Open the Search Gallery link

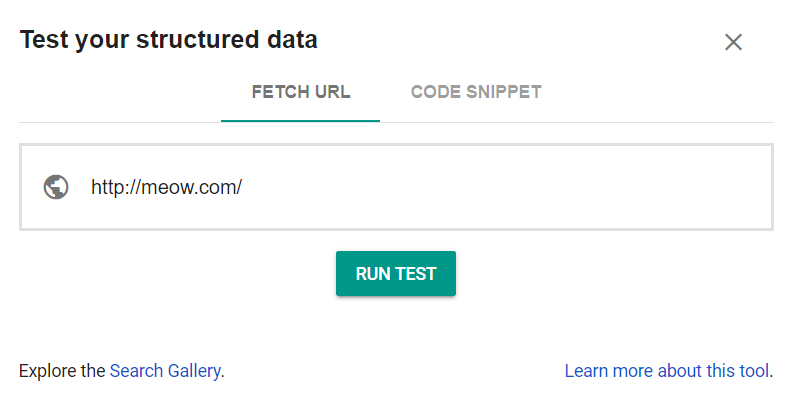point(165,371)
